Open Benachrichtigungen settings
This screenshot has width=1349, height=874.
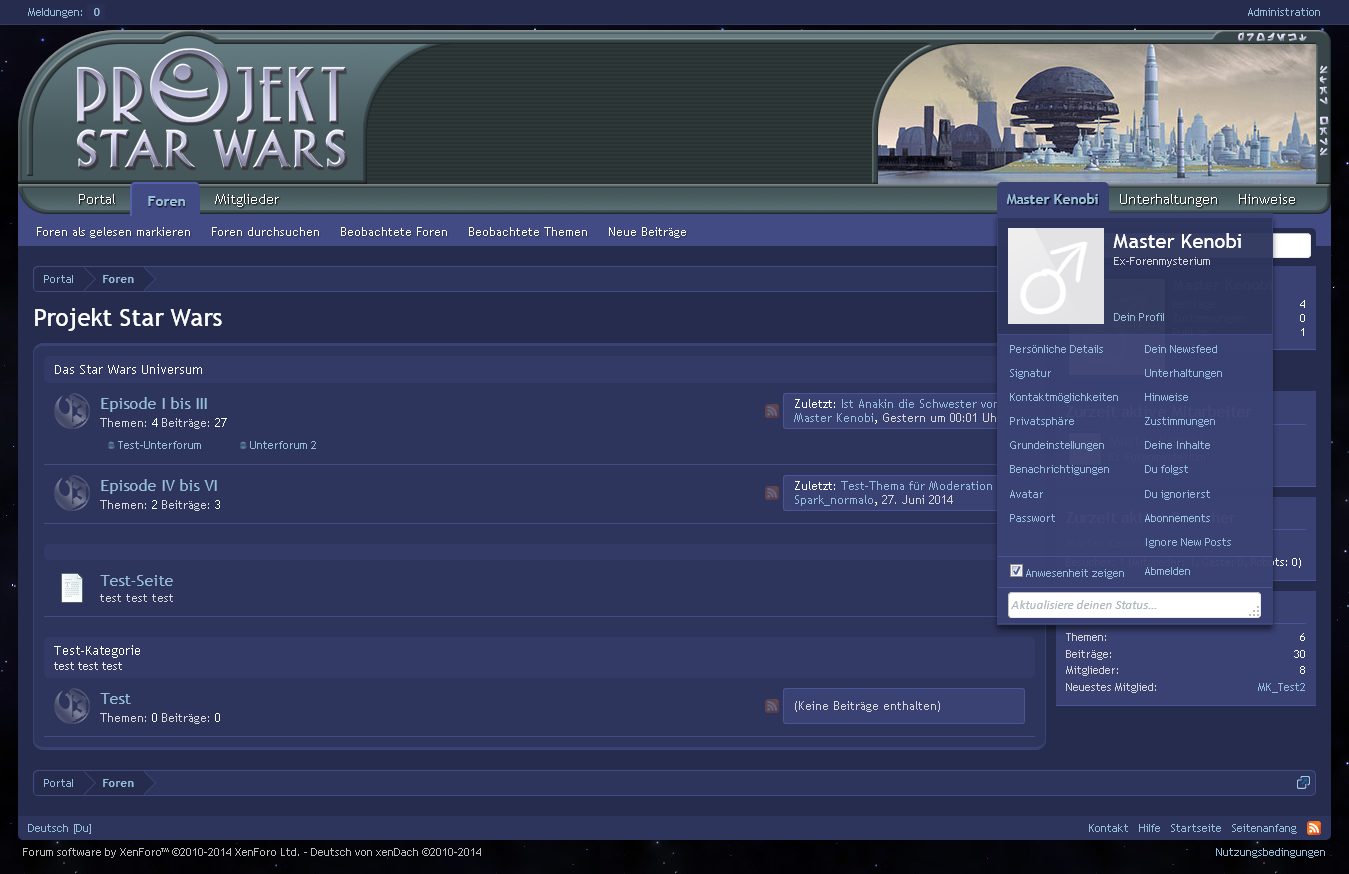click(1059, 469)
